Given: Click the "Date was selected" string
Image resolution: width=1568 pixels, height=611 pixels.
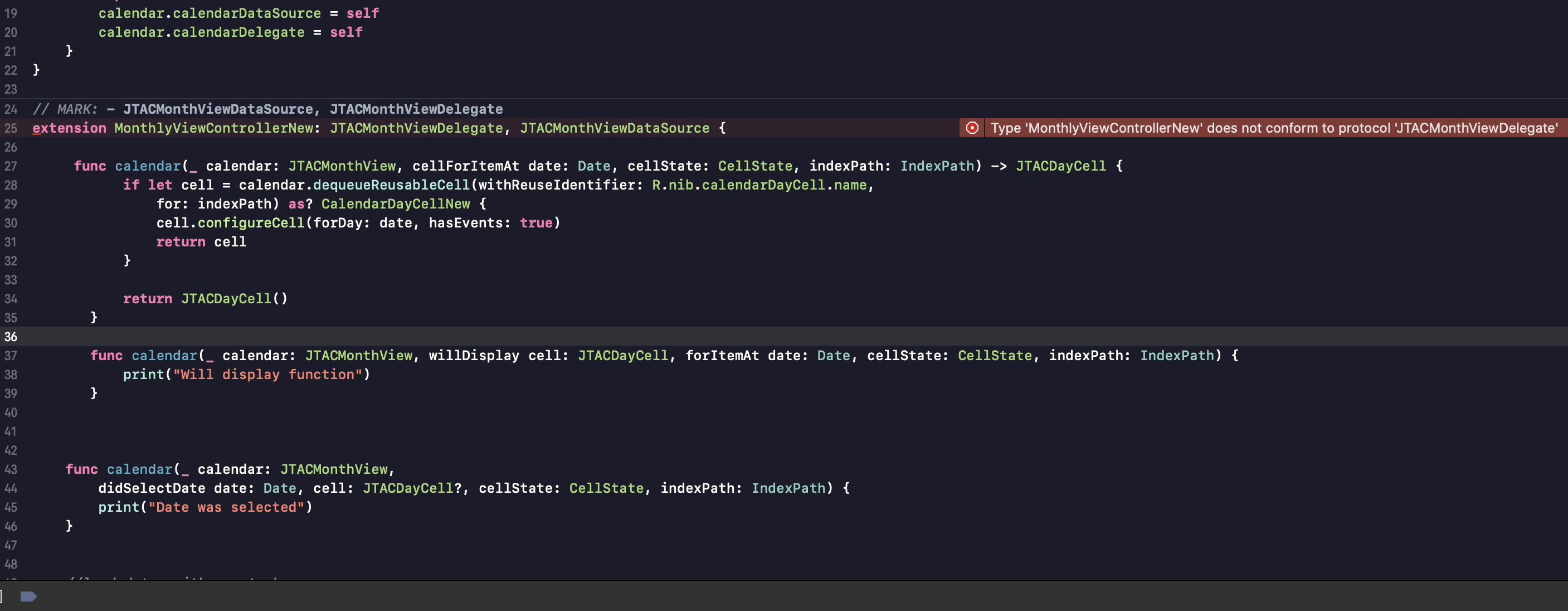Looking at the screenshot, I should pos(226,507).
